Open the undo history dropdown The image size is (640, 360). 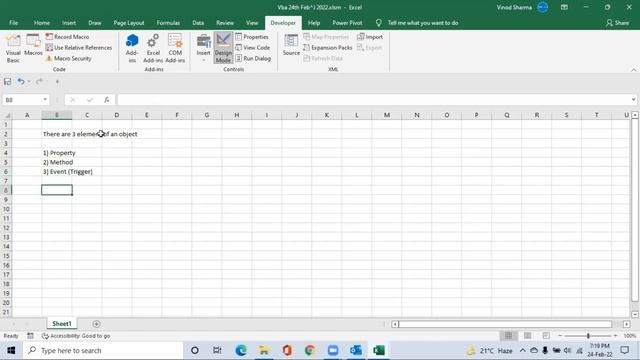(x=29, y=82)
